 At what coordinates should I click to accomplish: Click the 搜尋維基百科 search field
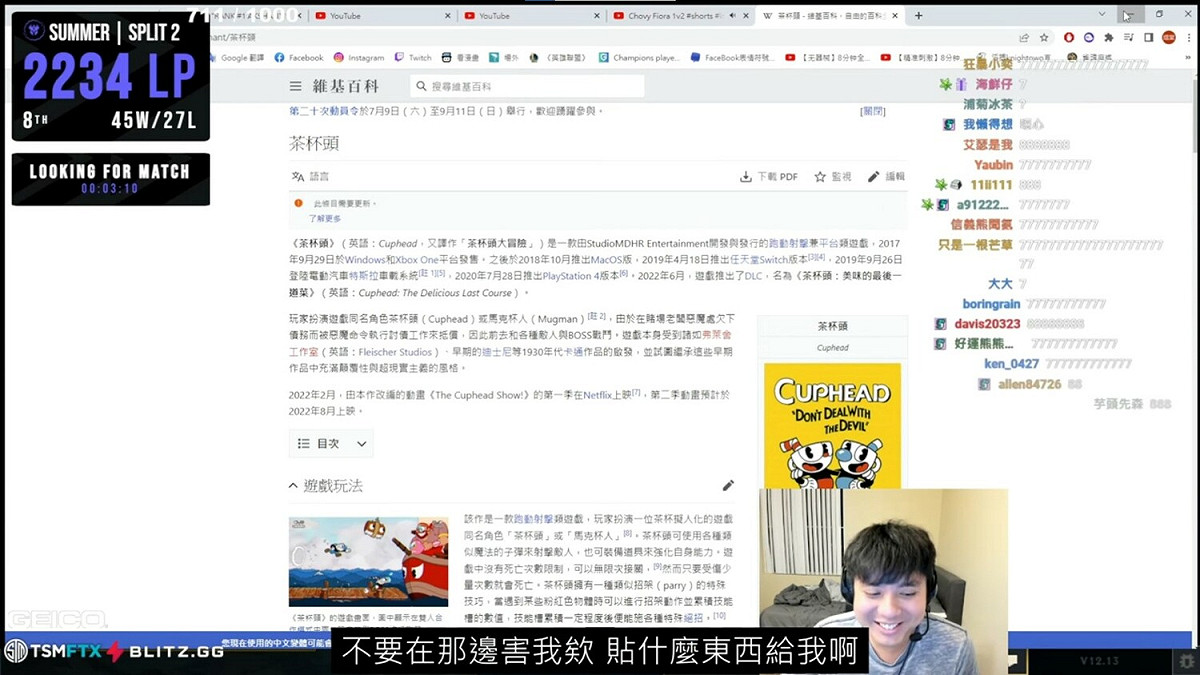527,87
